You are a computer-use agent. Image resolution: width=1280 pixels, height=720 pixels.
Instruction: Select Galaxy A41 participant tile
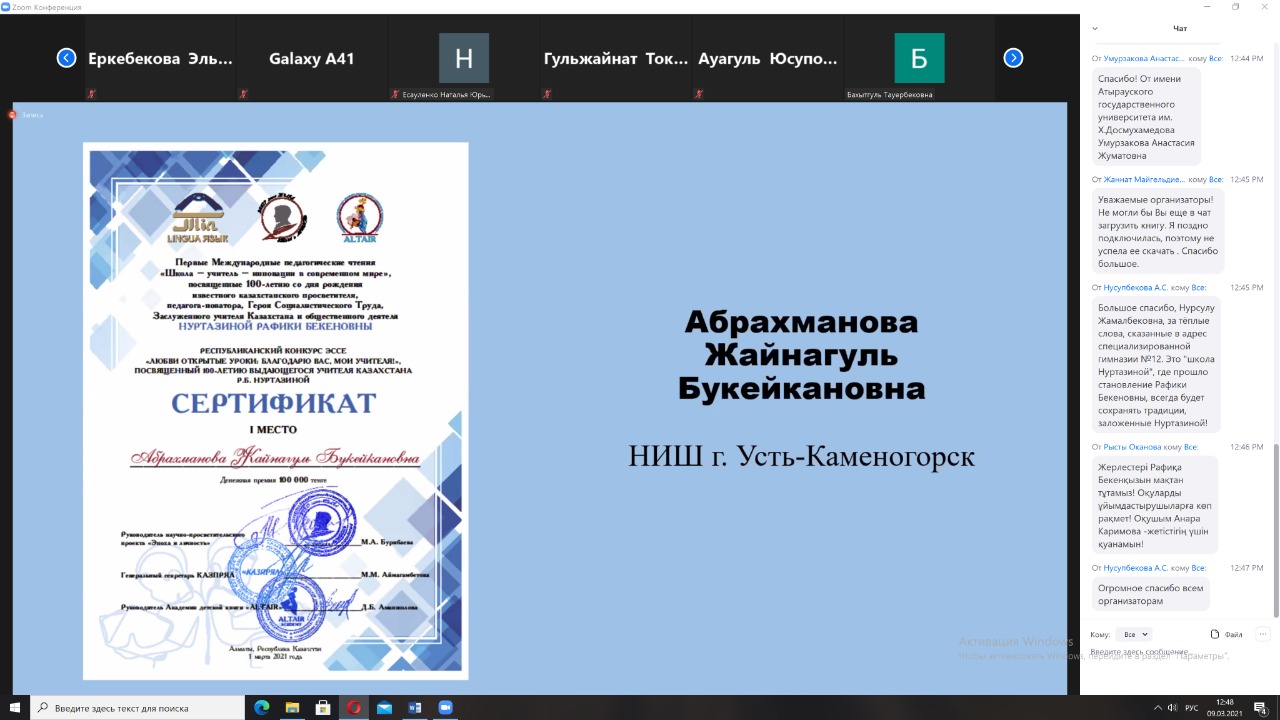pyautogui.click(x=312, y=59)
